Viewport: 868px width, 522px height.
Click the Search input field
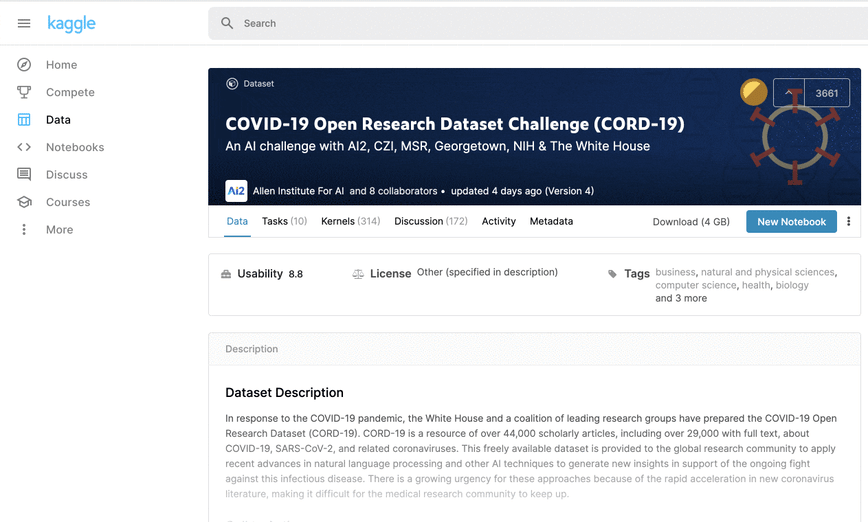(538, 23)
